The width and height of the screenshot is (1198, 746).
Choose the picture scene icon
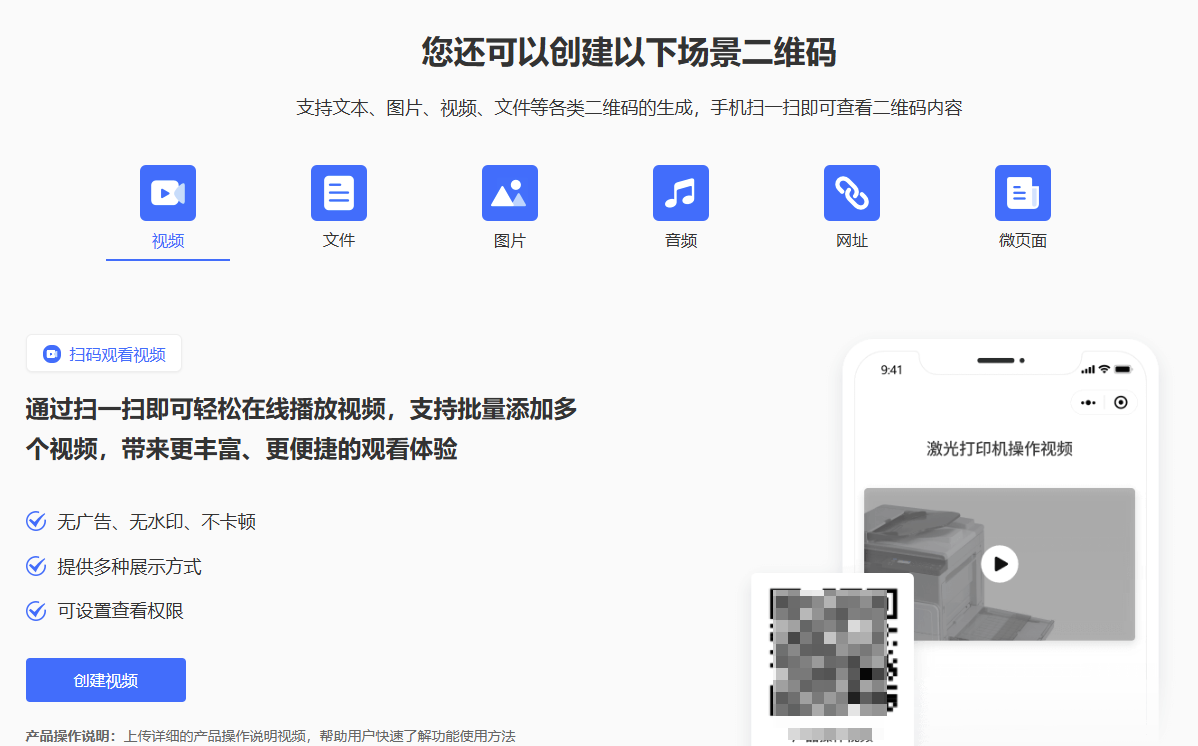pos(510,193)
